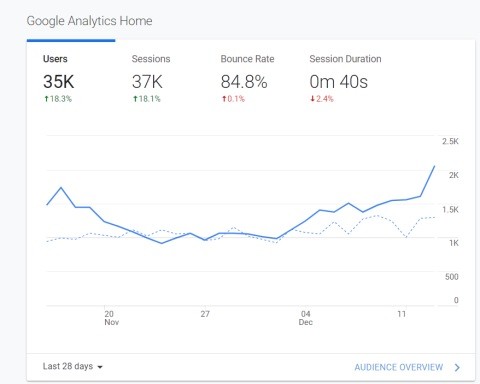480x384 pixels.
Task: Click the chart's final peak data point
Action: coord(434,166)
